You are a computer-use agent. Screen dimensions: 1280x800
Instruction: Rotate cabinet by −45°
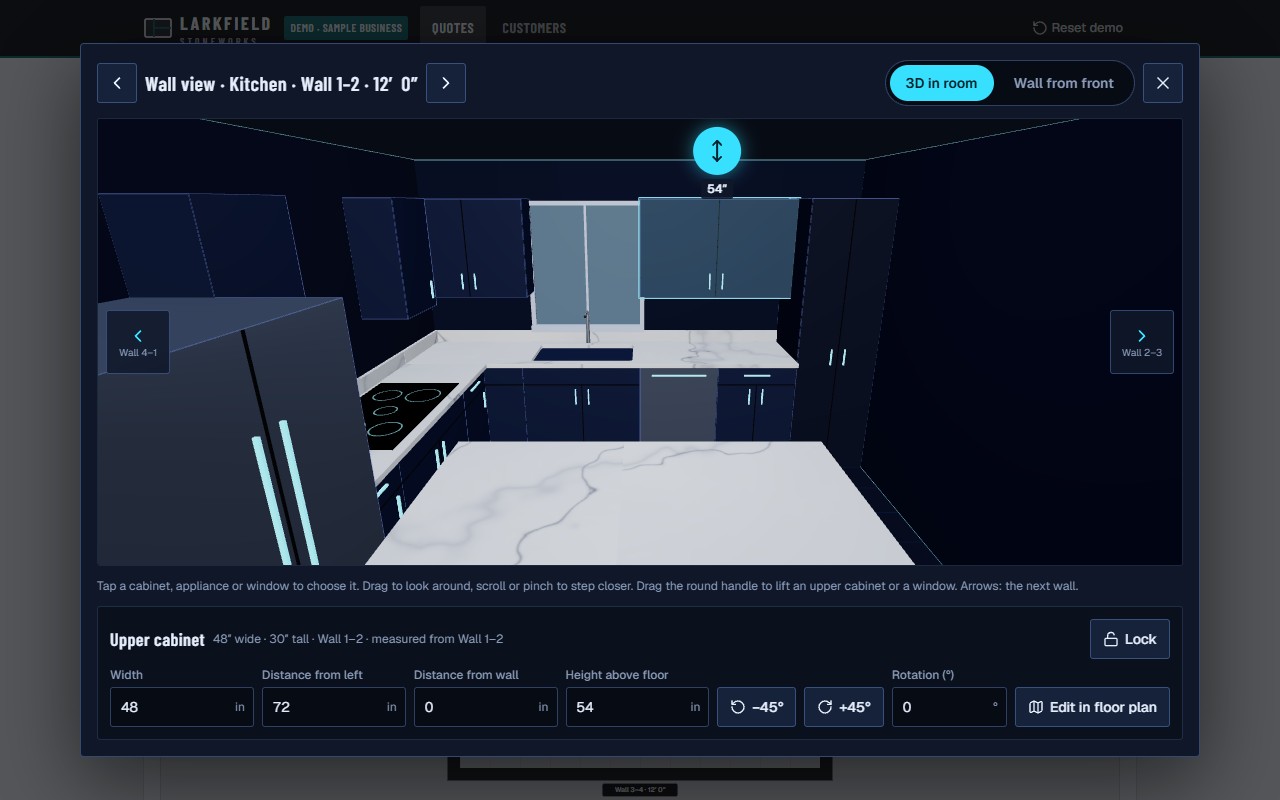coord(757,707)
